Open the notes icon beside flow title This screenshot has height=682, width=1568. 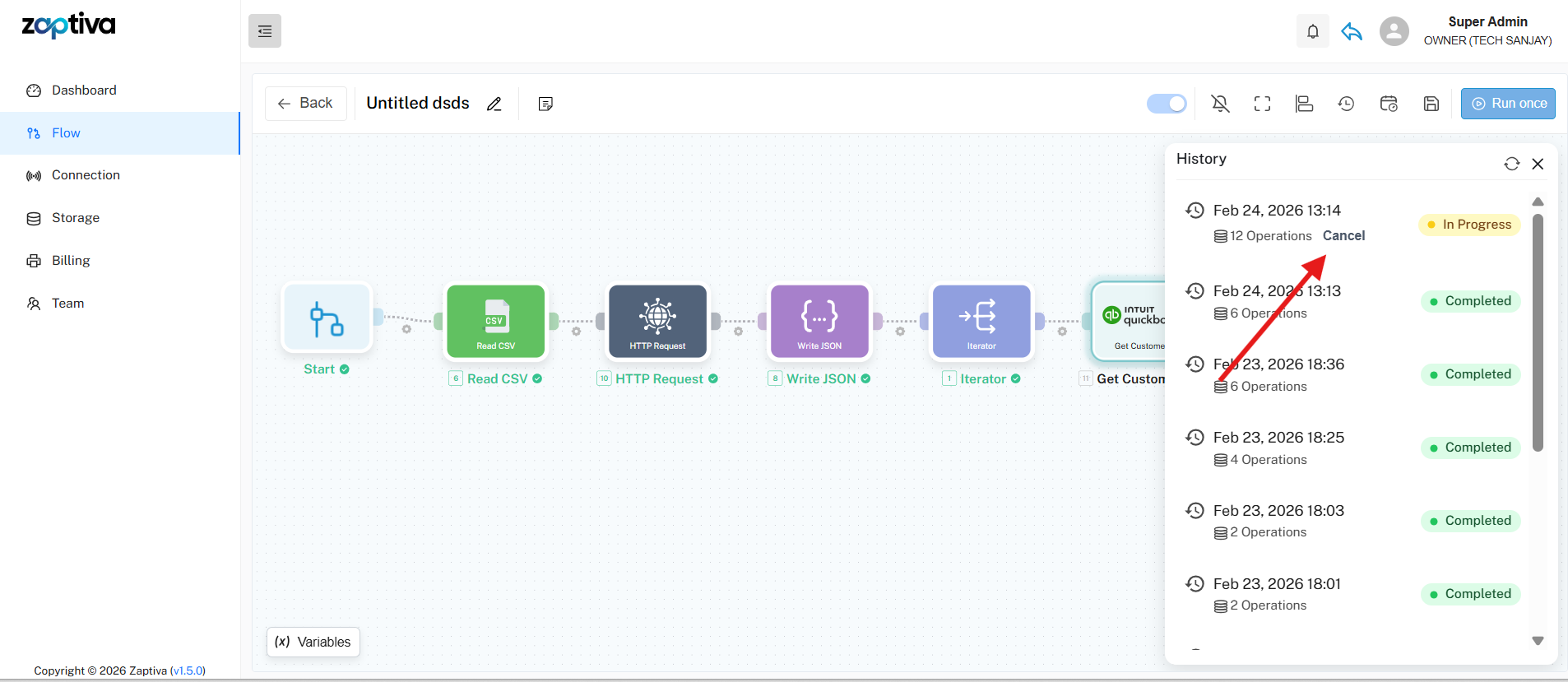tap(545, 104)
